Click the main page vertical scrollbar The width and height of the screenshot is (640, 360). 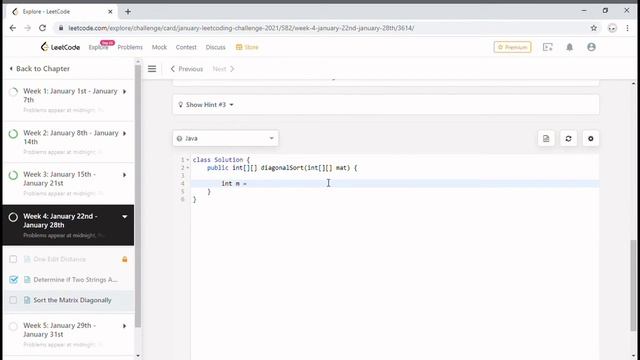633,286
